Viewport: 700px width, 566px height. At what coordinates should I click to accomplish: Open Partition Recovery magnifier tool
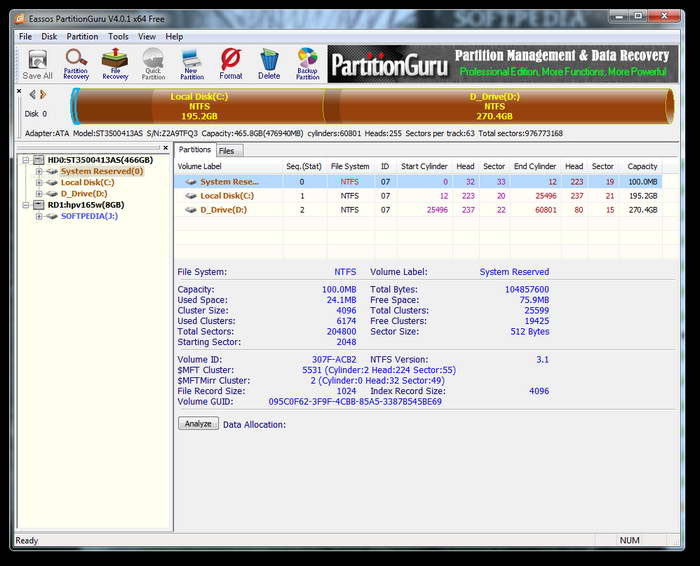coord(76,64)
